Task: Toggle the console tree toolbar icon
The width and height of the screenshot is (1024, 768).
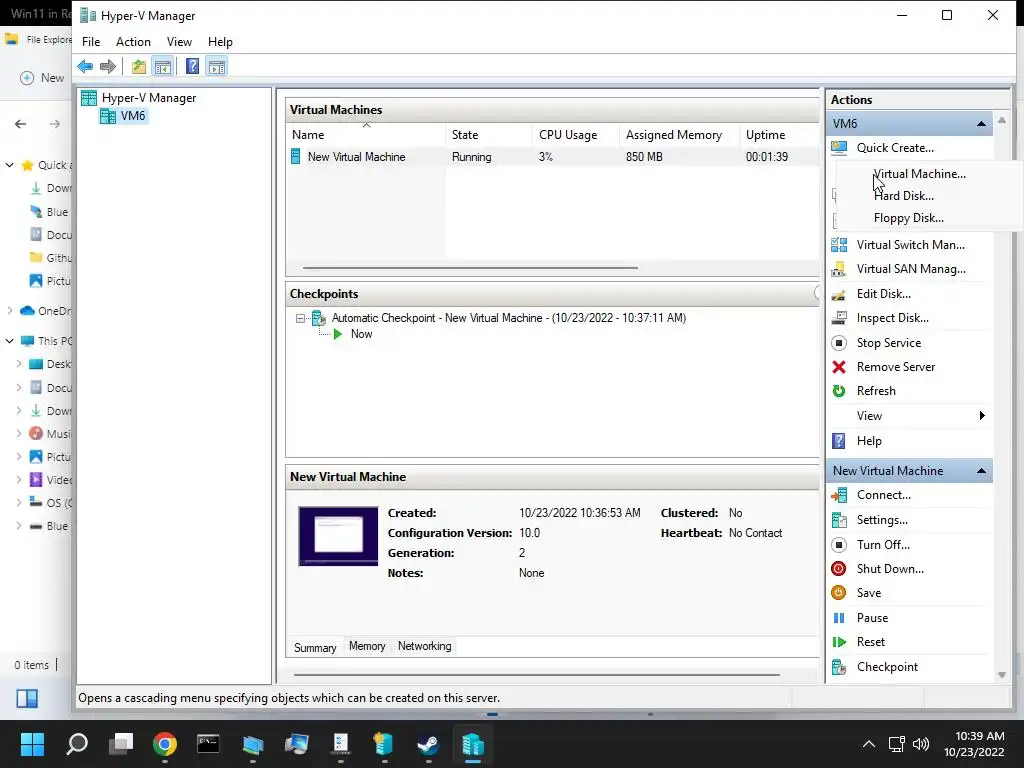Action: [x=163, y=66]
